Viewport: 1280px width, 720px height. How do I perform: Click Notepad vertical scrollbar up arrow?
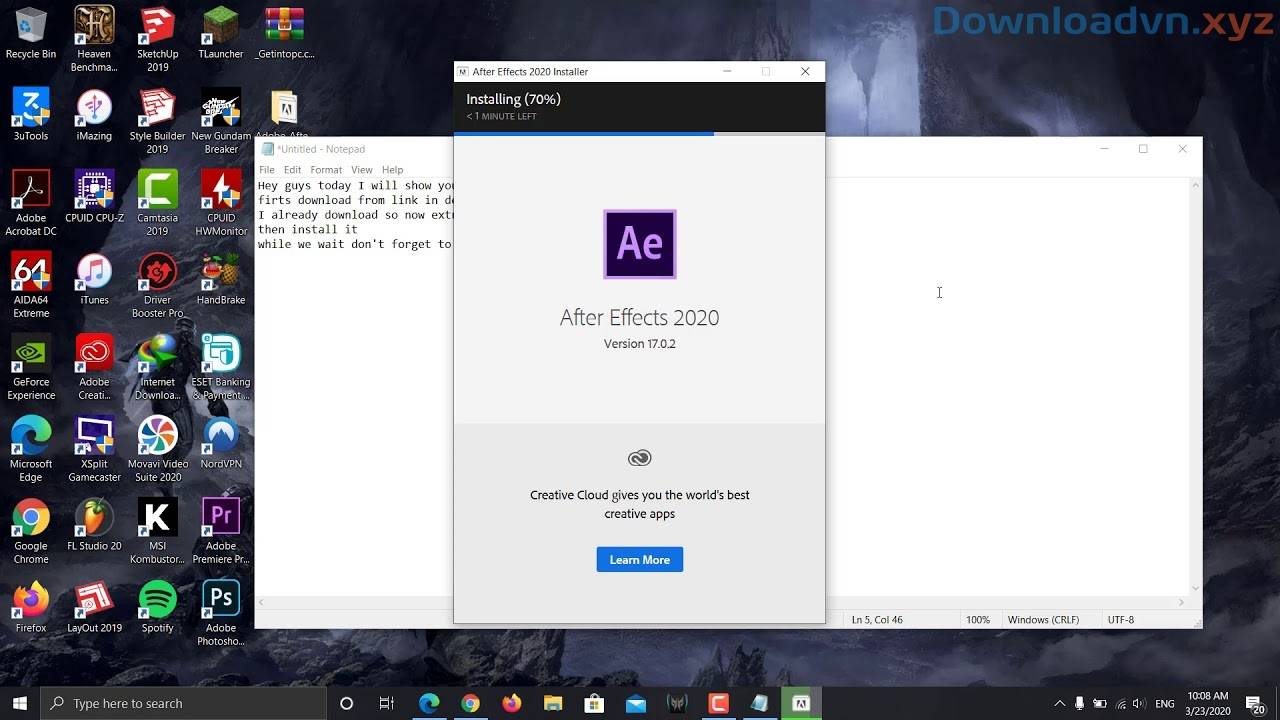[x=1195, y=186]
